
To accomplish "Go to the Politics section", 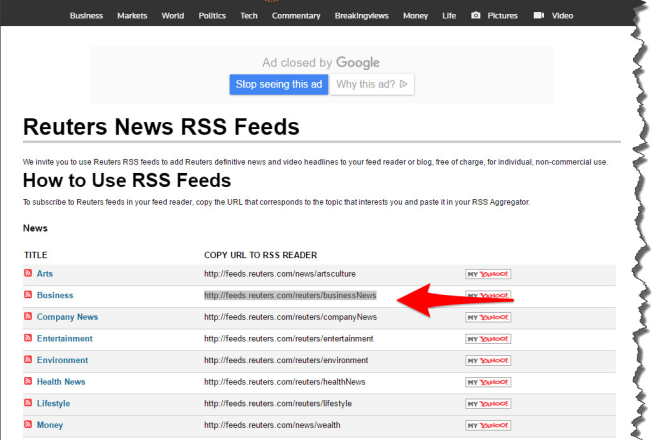I will (212, 16).
